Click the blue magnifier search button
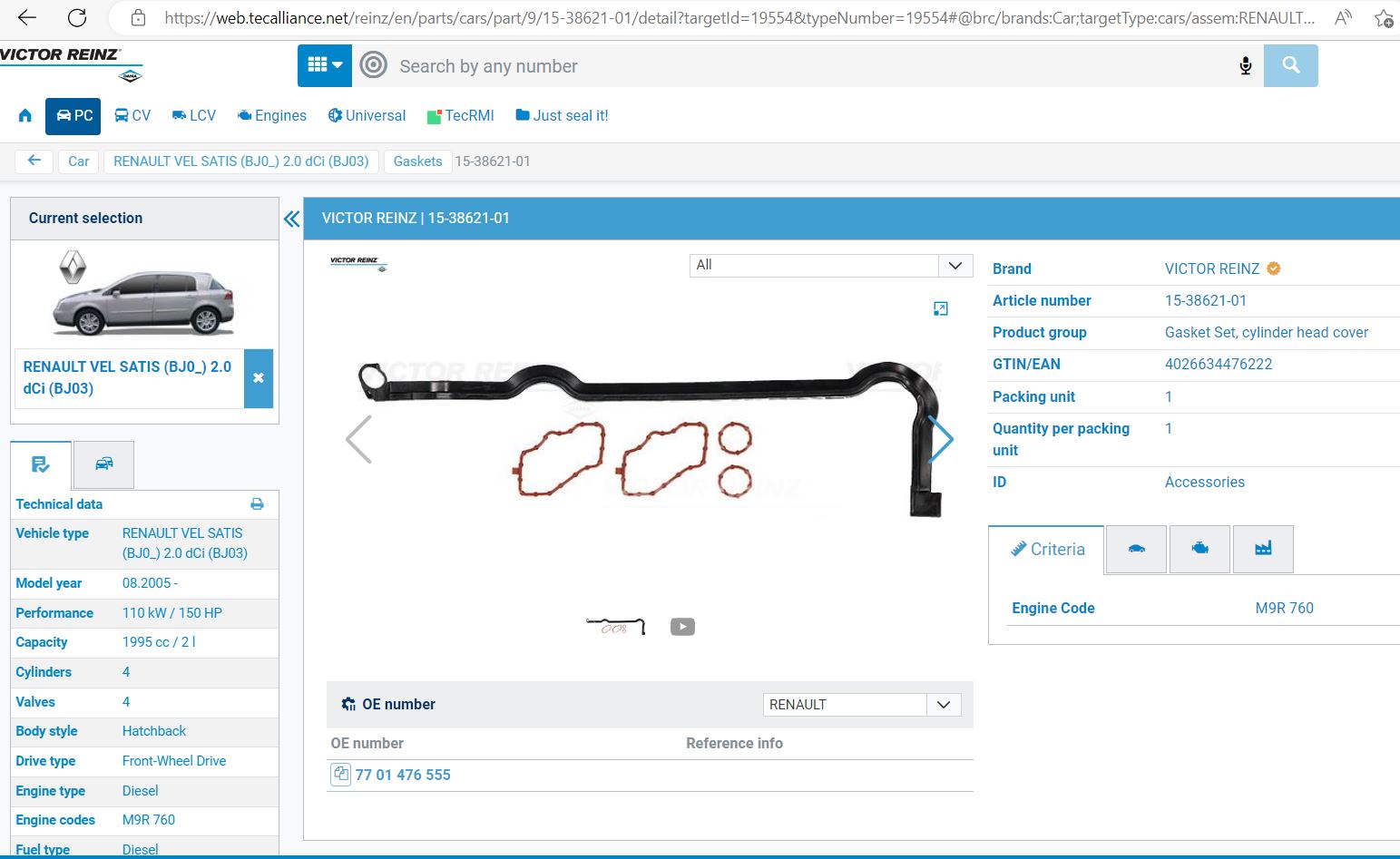Screen dimensions: 1400x859 1290,66
